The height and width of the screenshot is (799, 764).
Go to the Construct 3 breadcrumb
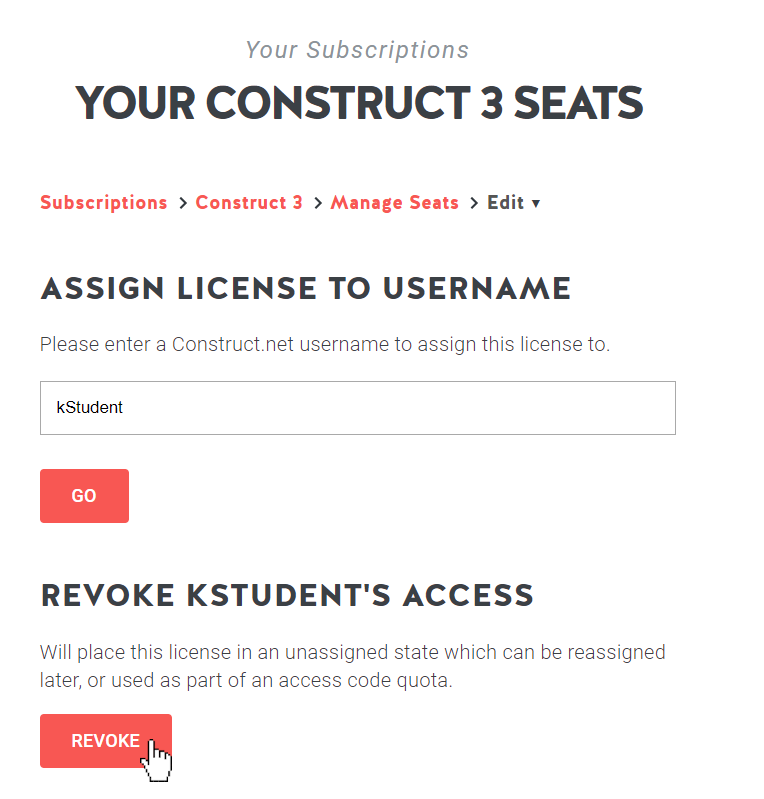point(249,203)
